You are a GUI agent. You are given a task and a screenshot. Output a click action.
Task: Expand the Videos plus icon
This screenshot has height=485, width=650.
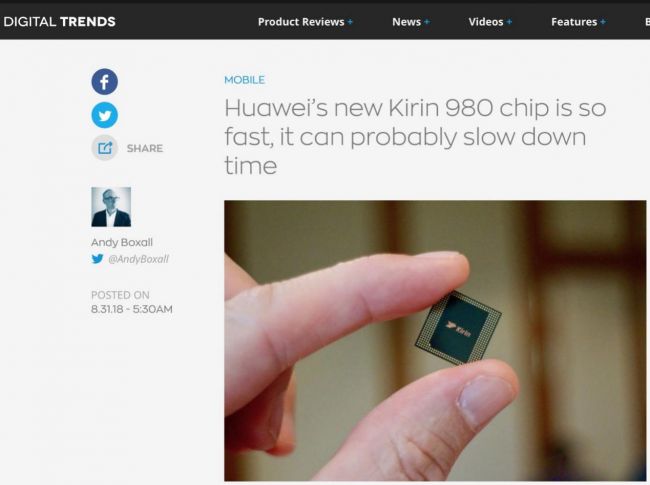509,22
